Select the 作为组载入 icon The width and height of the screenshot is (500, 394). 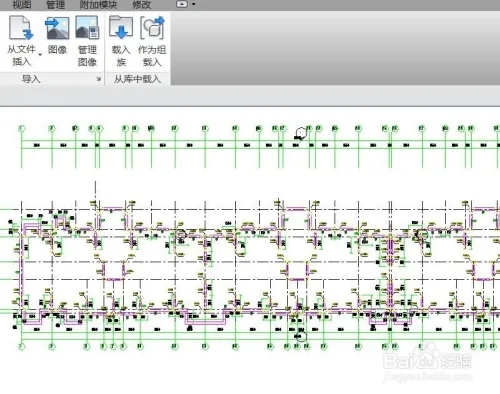pos(152,28)
